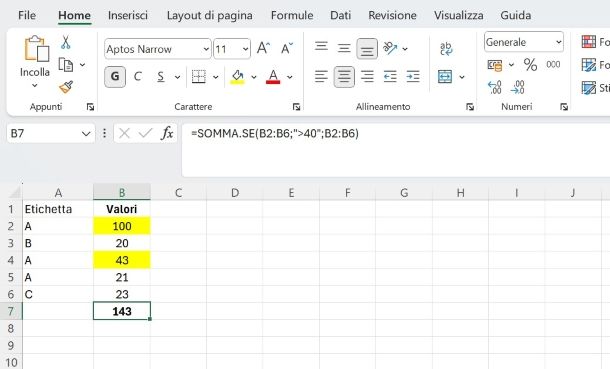Open the Guida tab

515,16
